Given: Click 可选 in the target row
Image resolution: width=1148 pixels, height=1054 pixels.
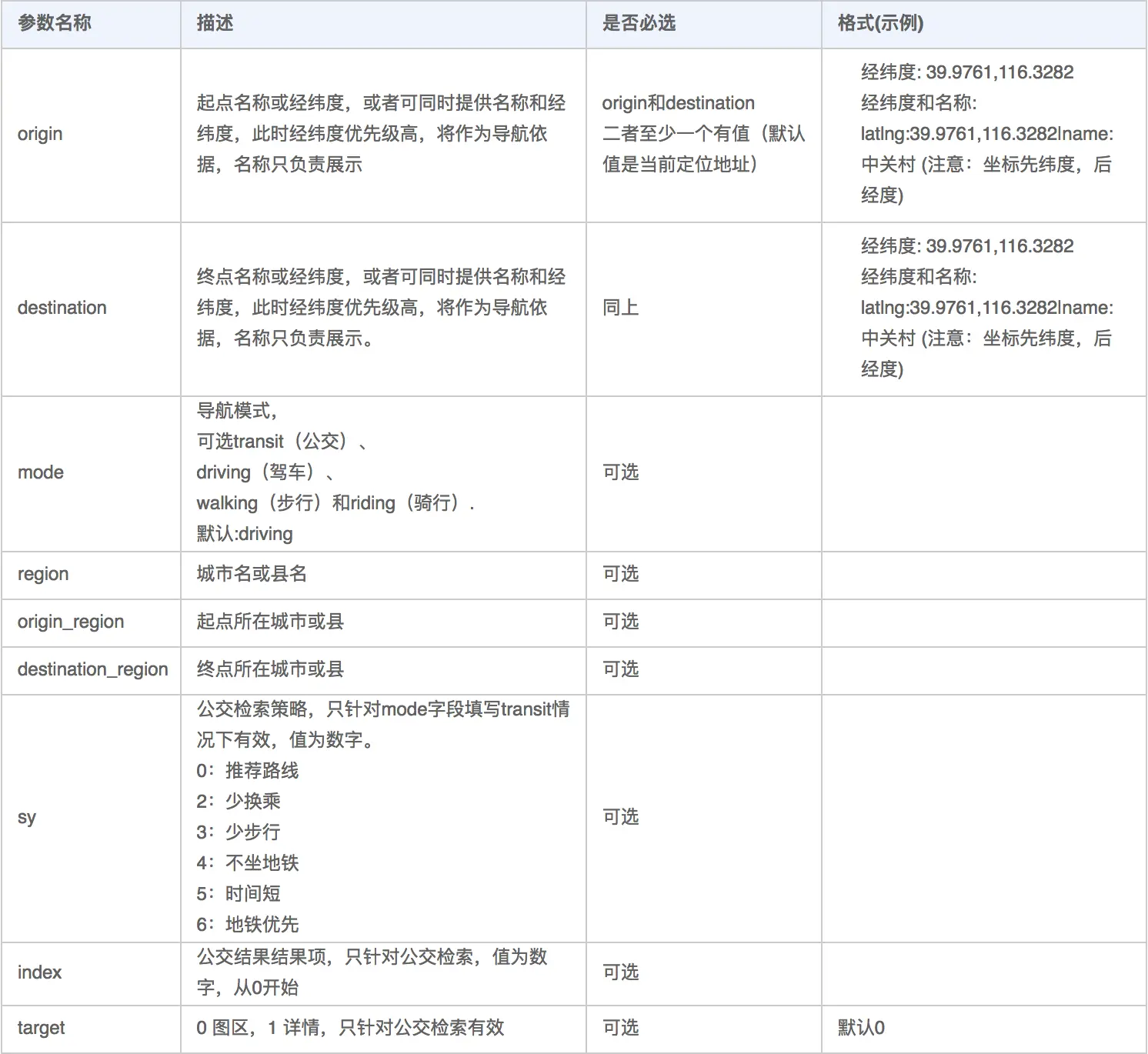Looking at the screenshot, I should pyautogui.click(x=620, y=1028).
